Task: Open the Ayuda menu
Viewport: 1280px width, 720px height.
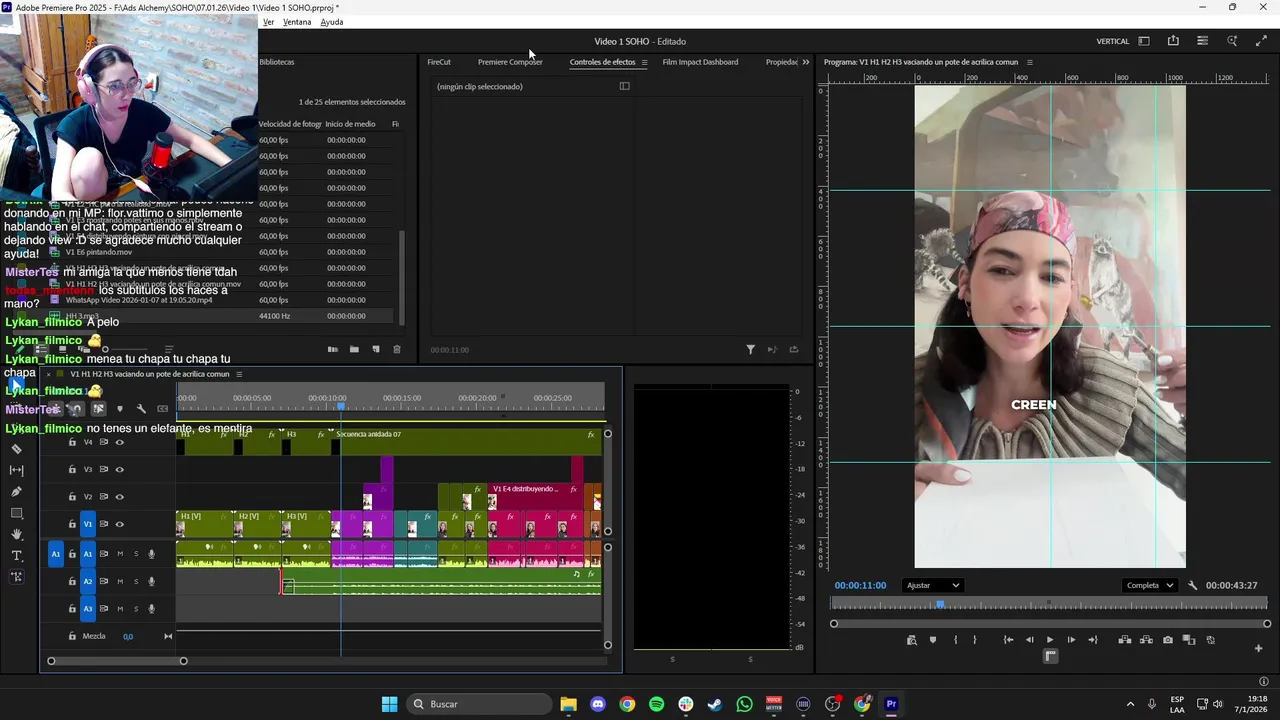Action: pos(332,22)
